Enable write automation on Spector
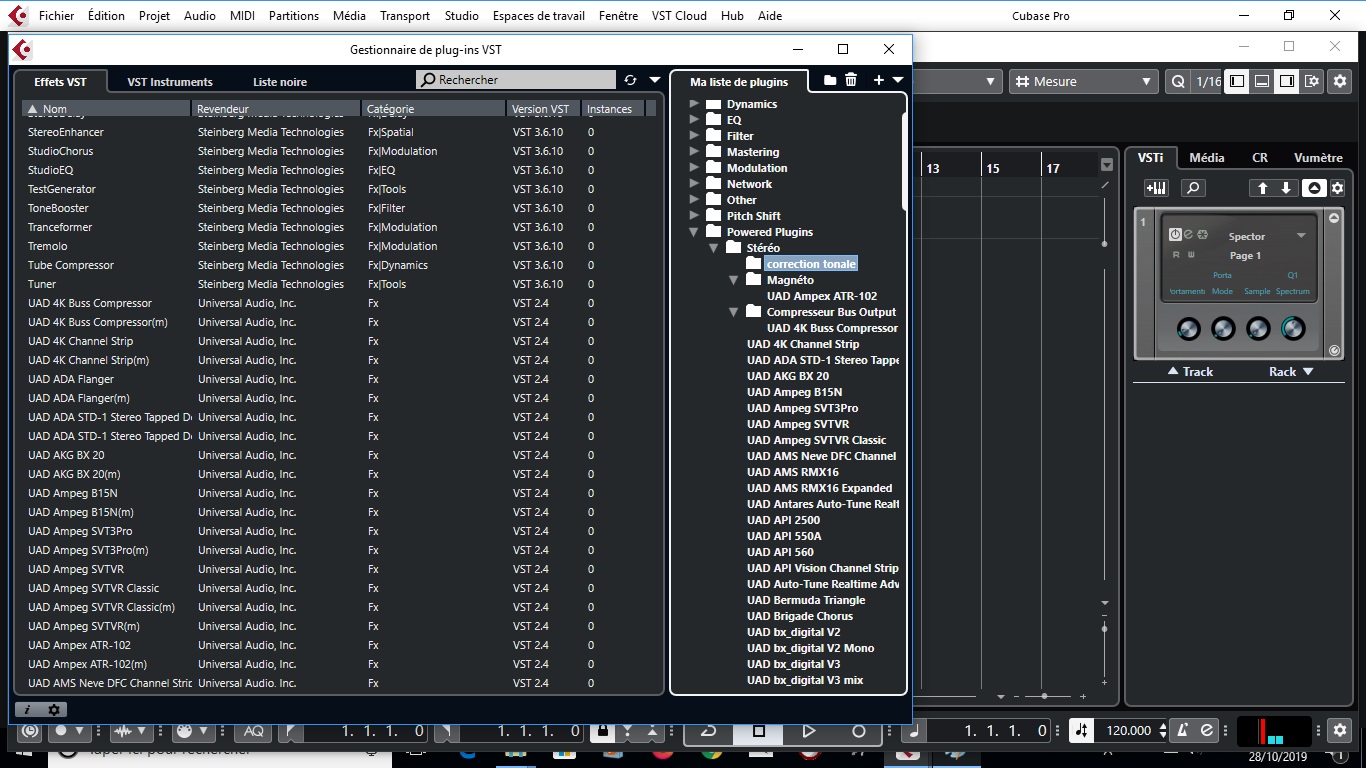The height and width of the screenshot is (768, 1366). click(x=1192, y=255)
